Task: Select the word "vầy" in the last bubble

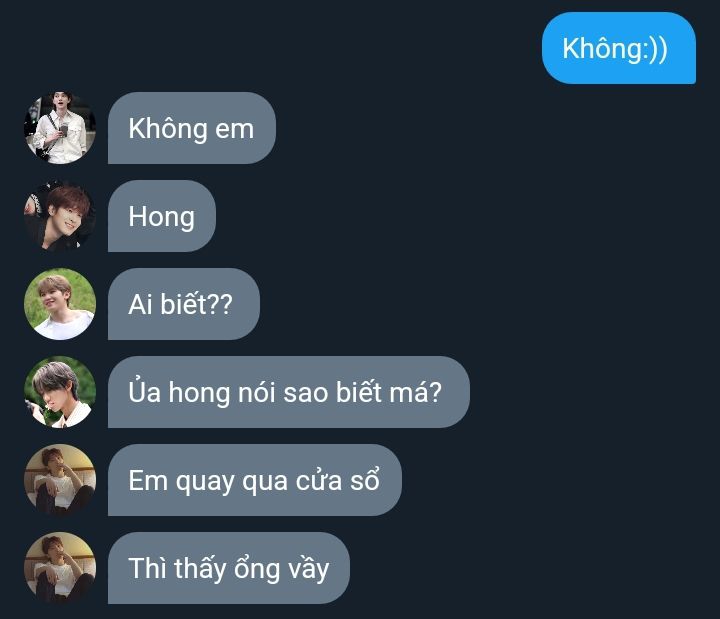Action: tap(309, 569)
